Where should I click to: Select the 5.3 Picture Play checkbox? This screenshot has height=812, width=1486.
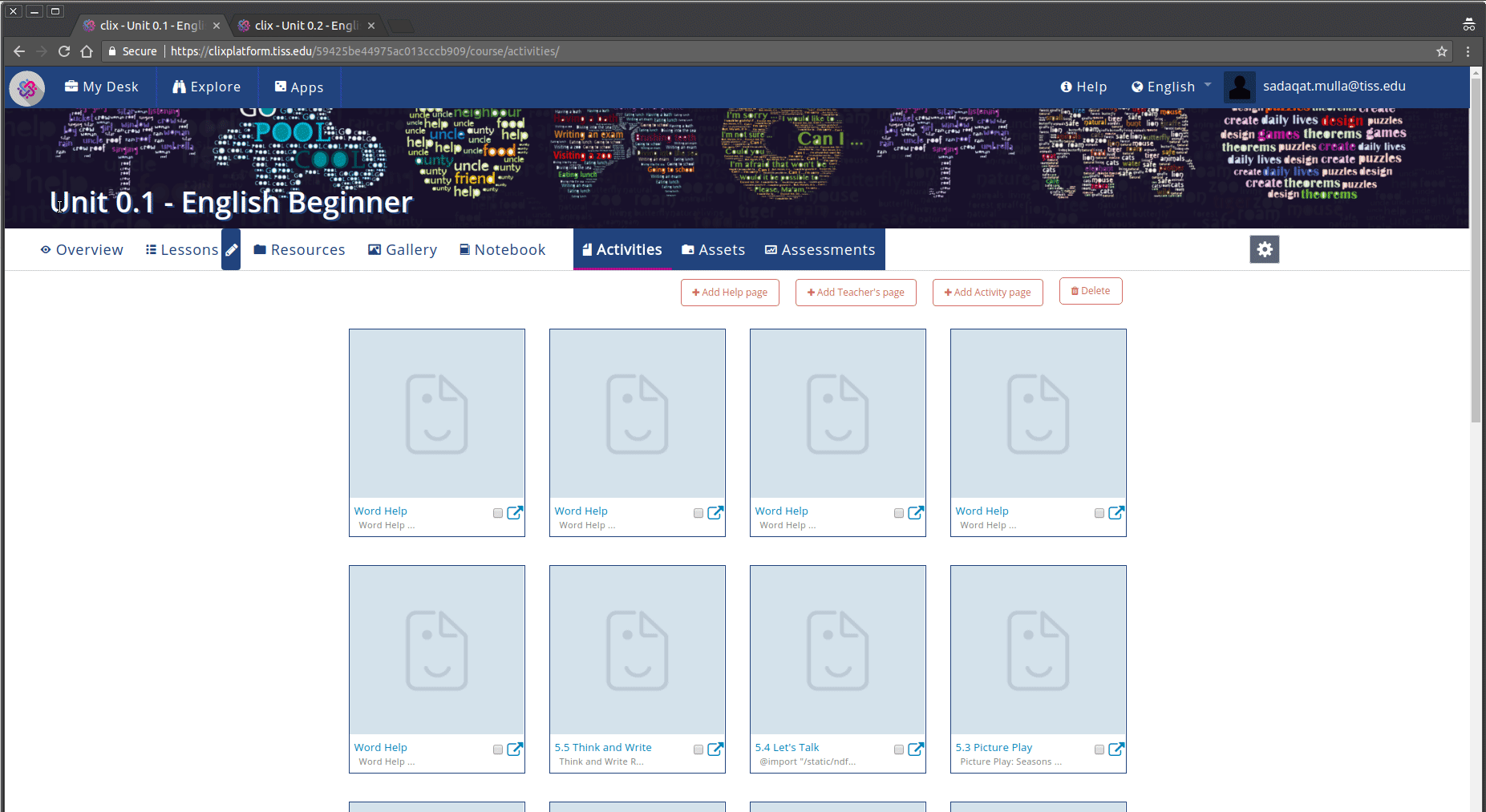[1099, 749]
